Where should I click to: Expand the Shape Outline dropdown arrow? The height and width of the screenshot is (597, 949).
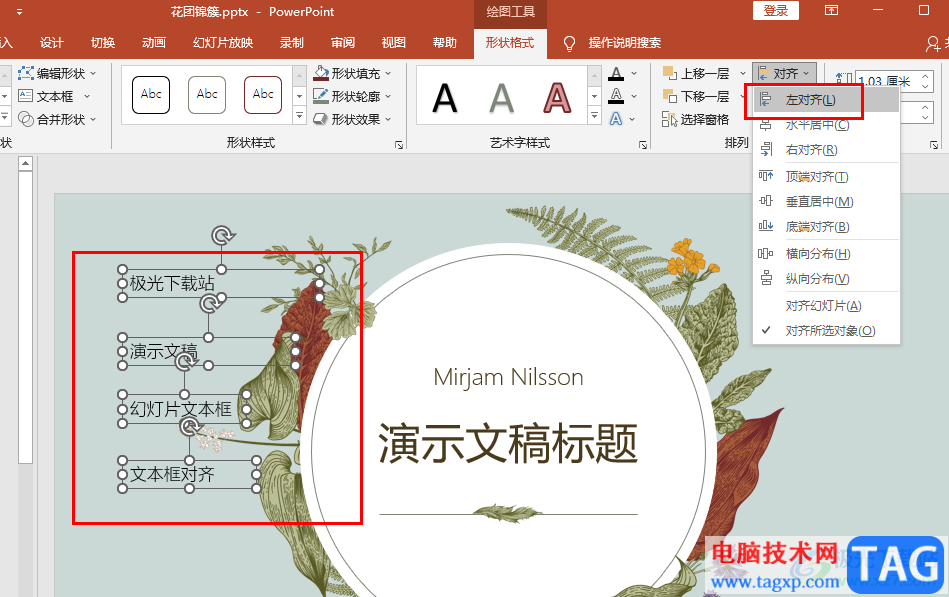point(388,96)
